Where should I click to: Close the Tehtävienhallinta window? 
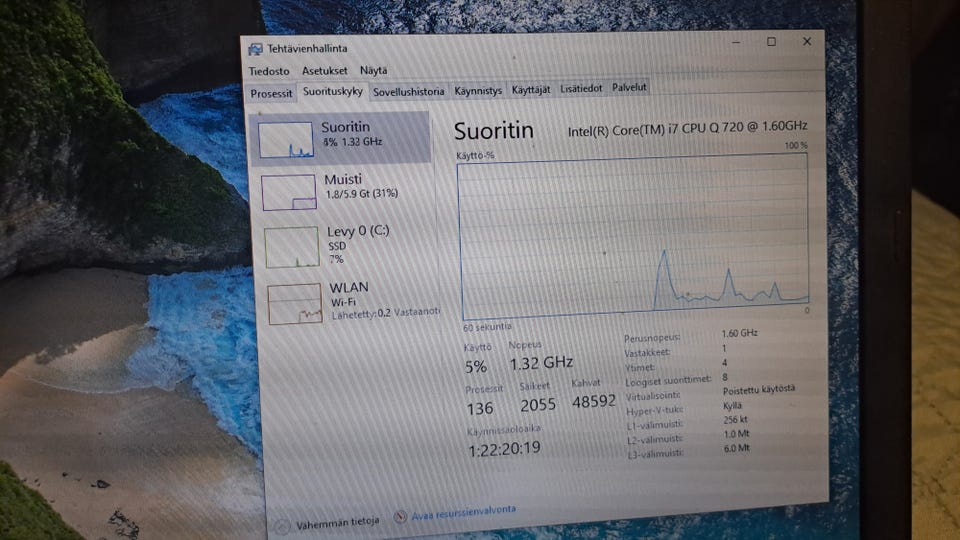(x=807, y=41)
